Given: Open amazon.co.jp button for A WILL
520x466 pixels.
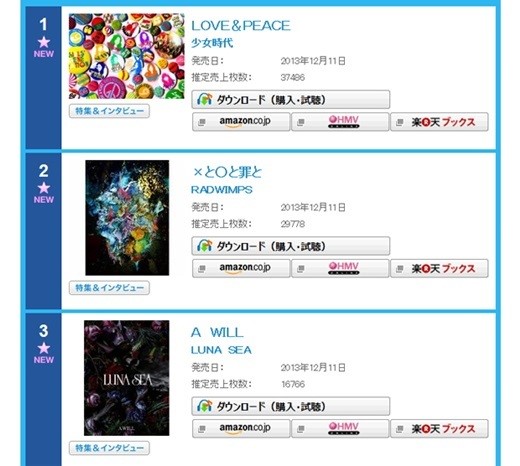Looking at the screenshot, I should [x=241, y=428].
